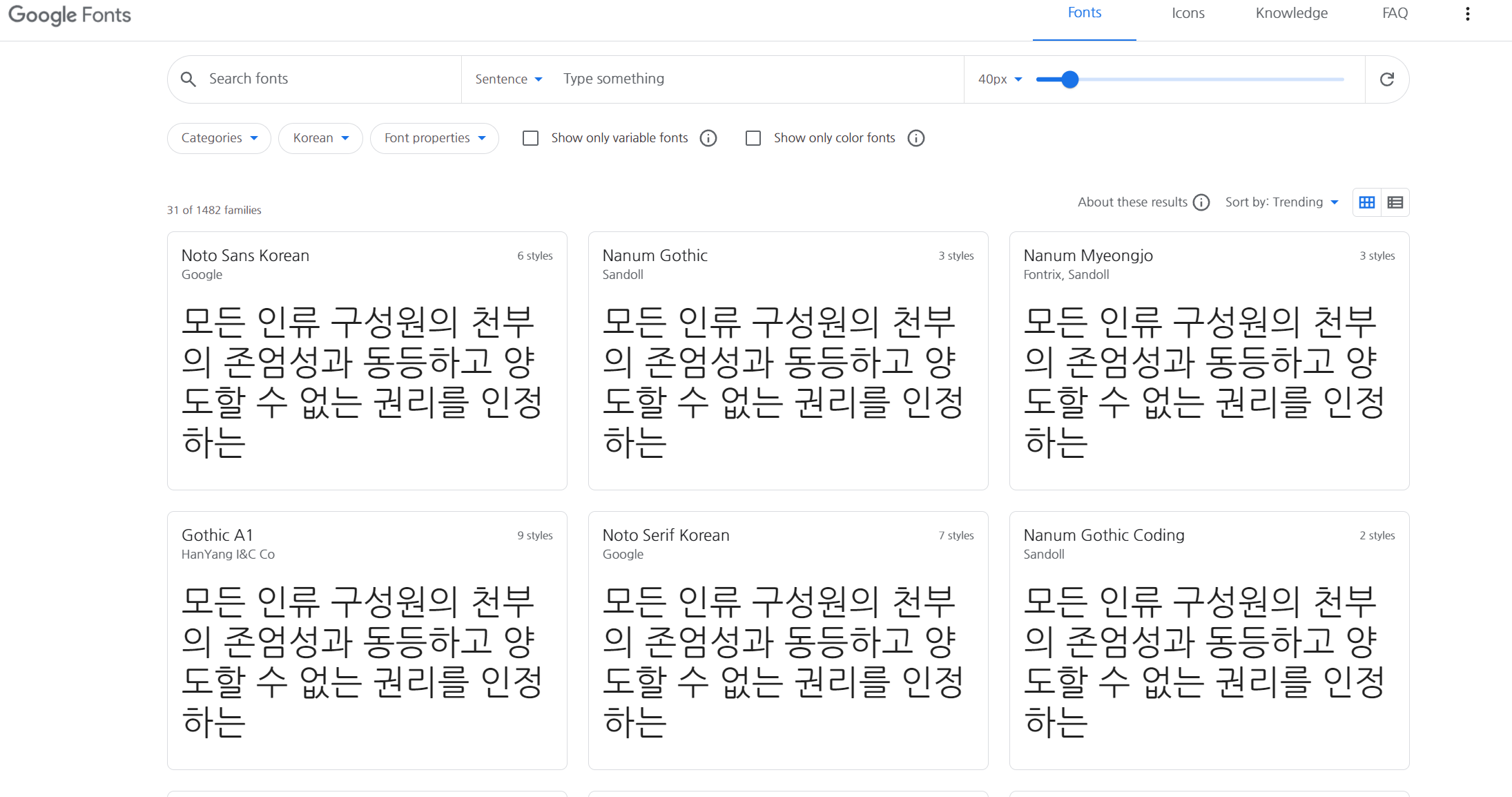
Task: Open the Gothic A1 font card
Action: [367, 640]
